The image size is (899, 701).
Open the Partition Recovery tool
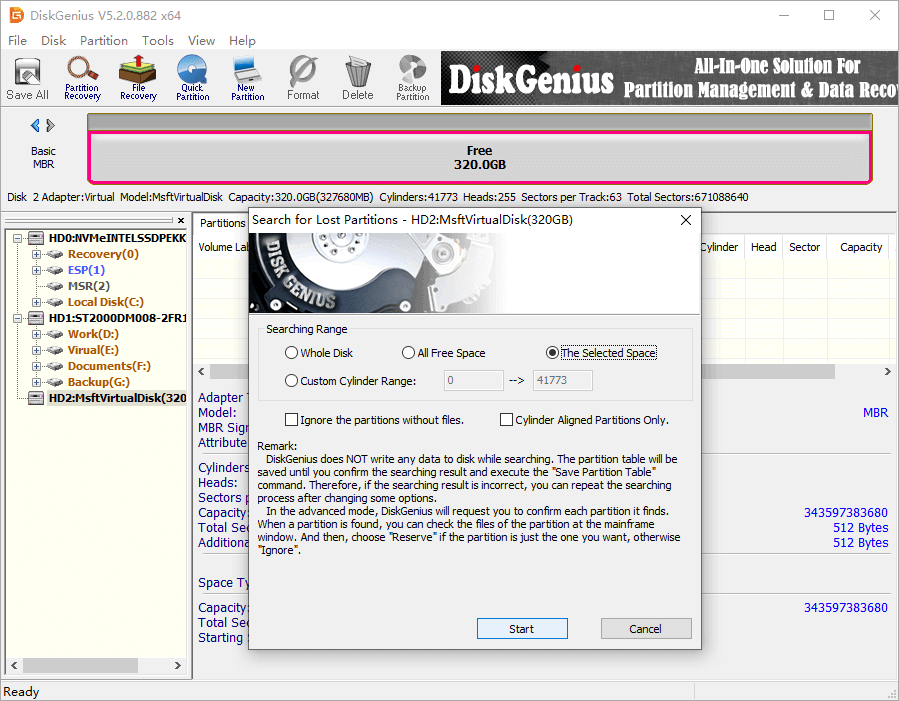(x=82, y=78)
